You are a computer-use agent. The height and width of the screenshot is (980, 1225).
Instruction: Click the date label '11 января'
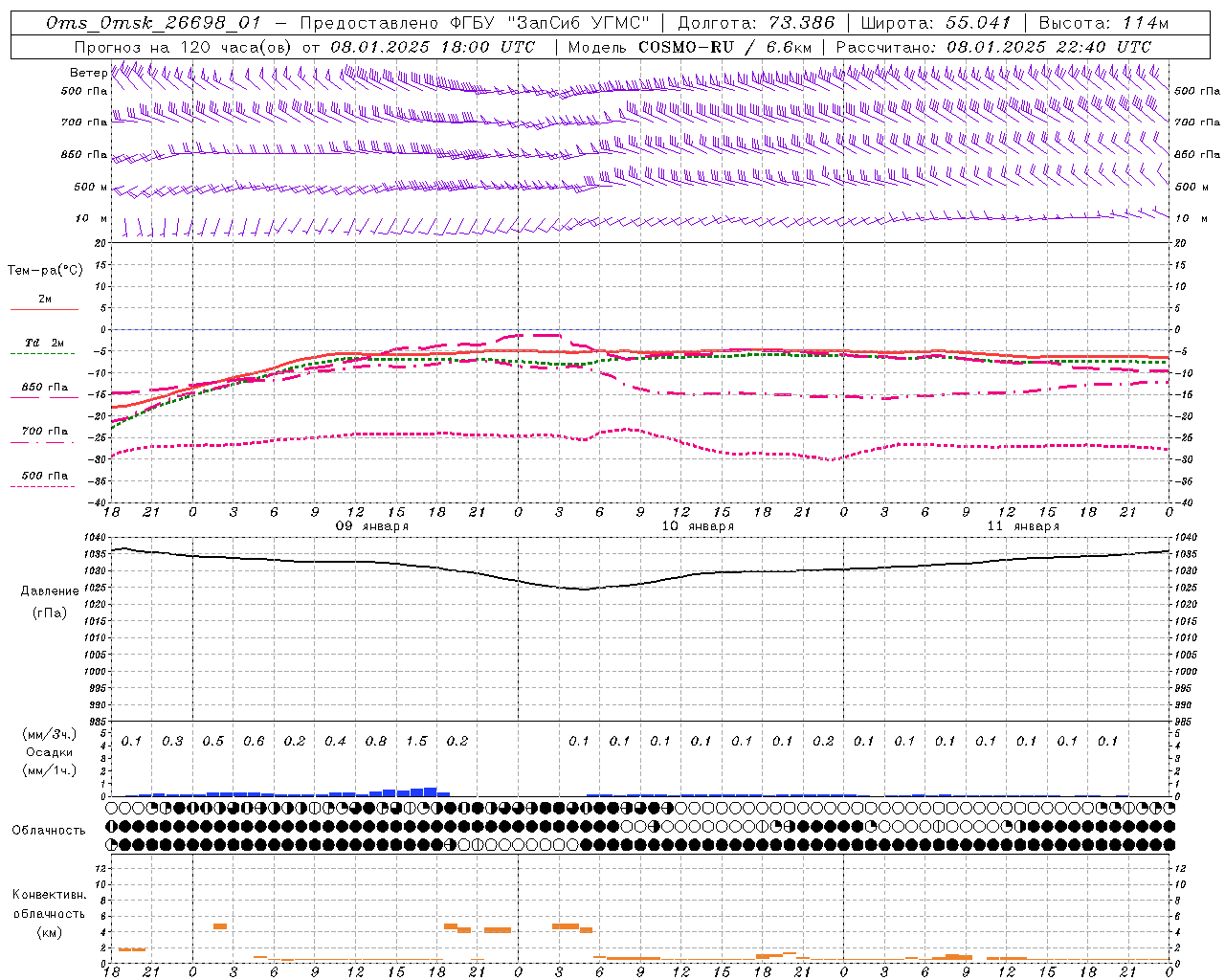1023,526
